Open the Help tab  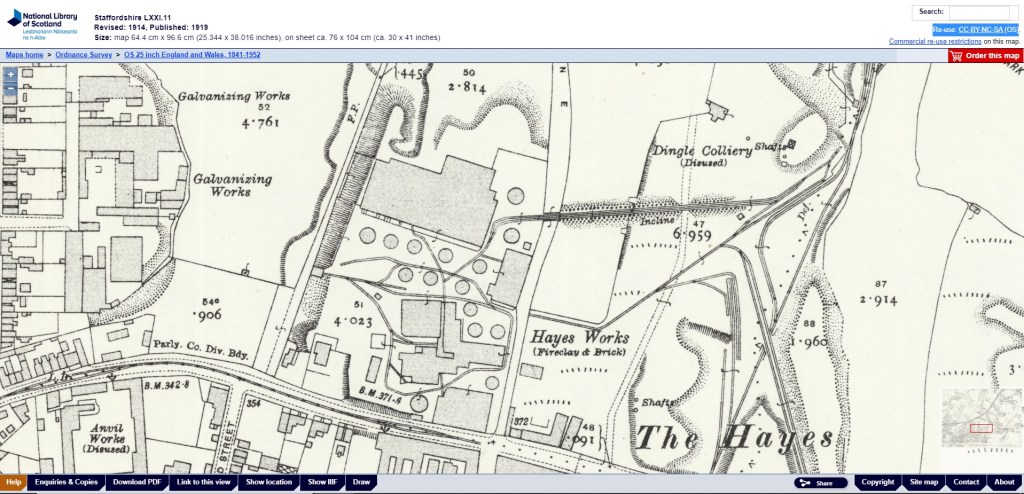tap(13, 482)
